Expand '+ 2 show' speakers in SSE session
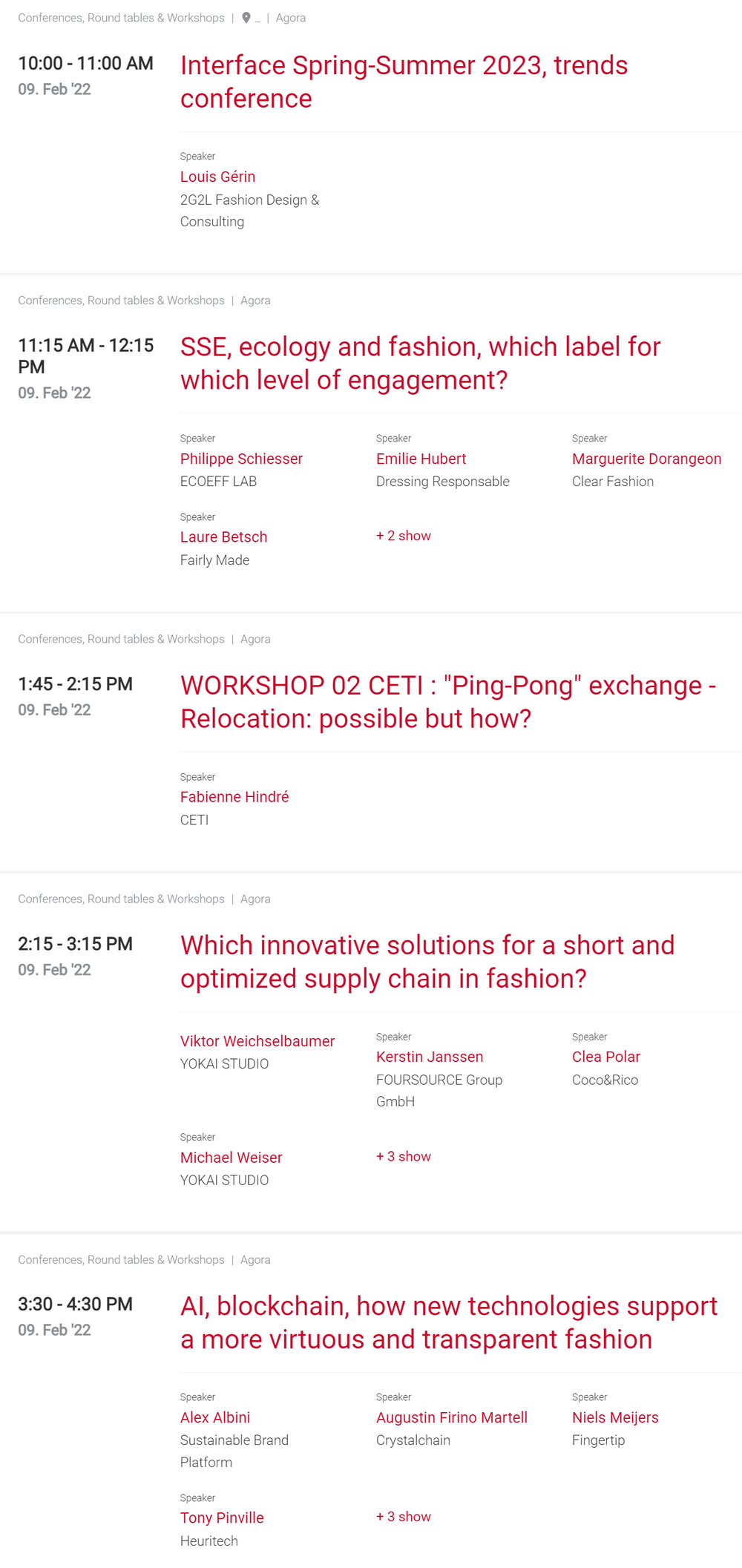Screen dimensions: 742x1568 (x=403, y=536)
